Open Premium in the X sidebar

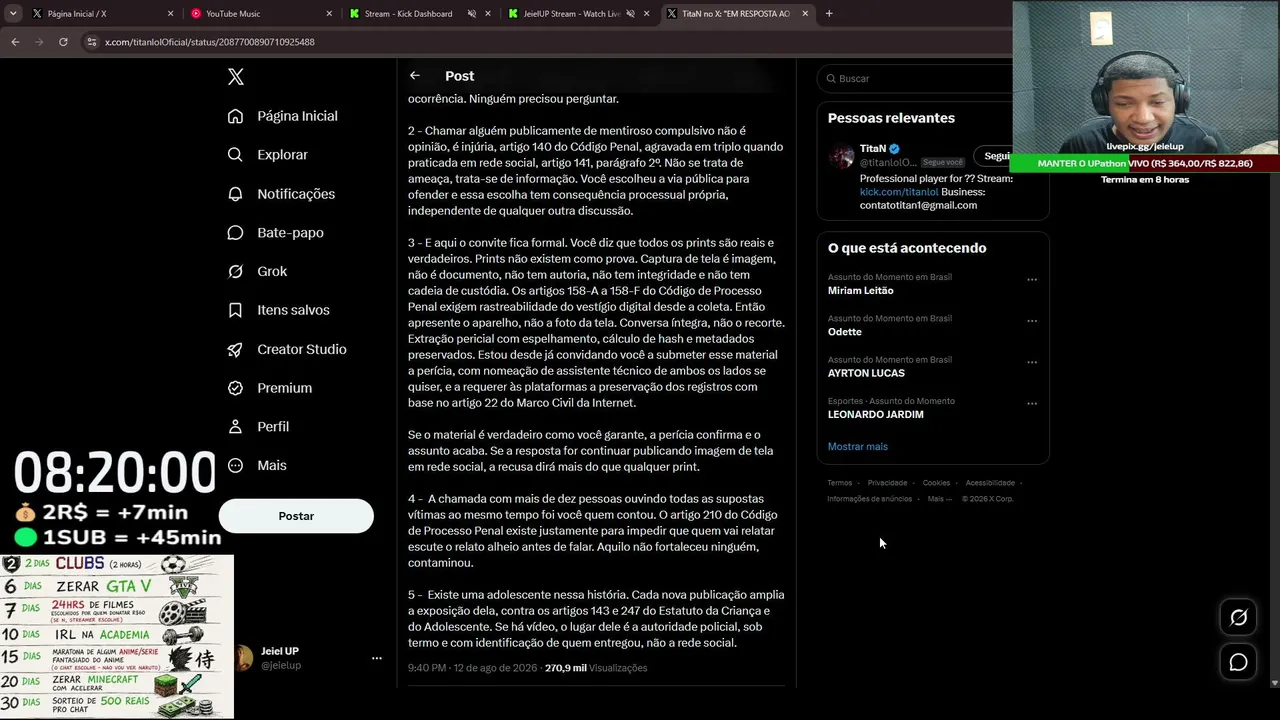coord(270,388)
